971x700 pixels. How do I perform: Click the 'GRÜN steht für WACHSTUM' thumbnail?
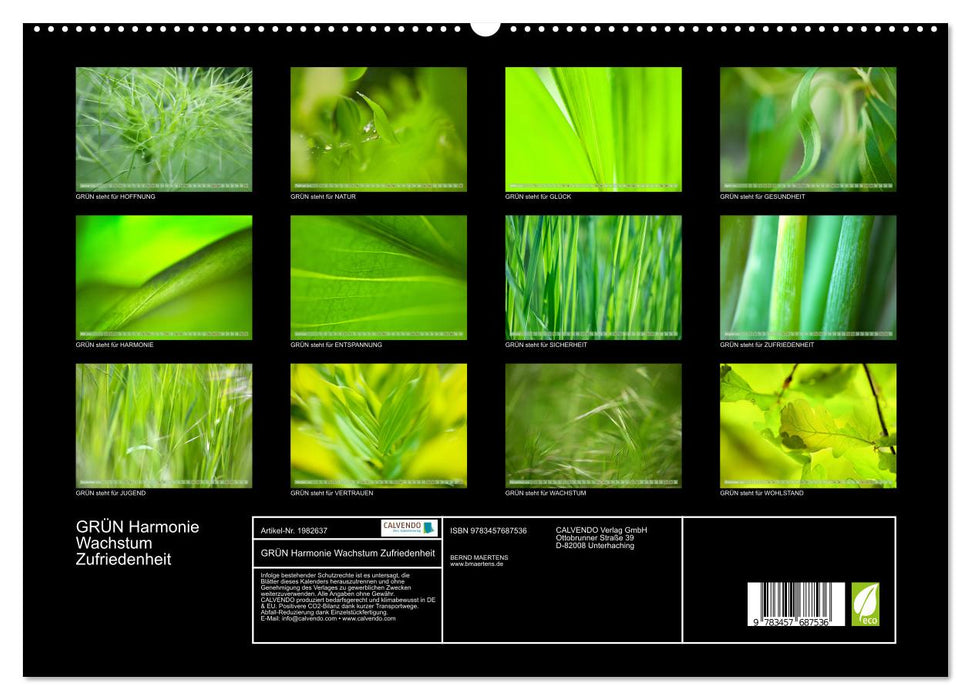click(x=593, y=425)
